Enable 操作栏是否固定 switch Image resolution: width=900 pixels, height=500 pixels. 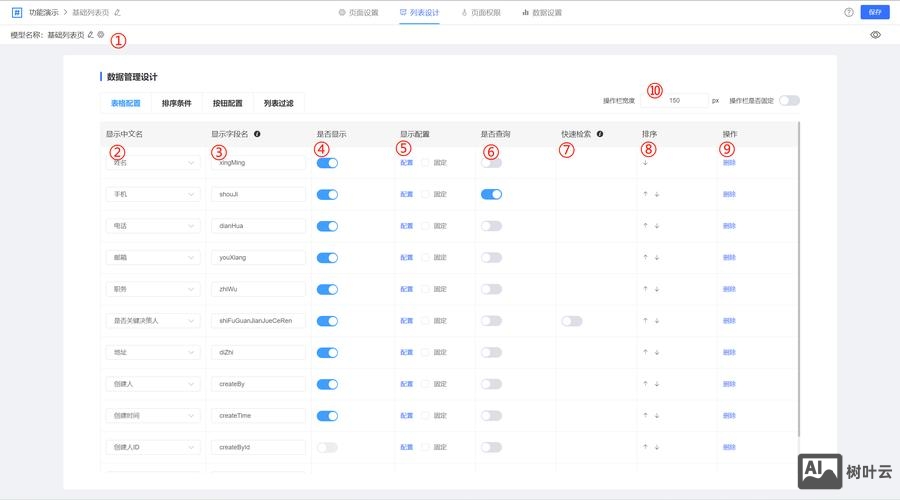click(x=789, y=100)
